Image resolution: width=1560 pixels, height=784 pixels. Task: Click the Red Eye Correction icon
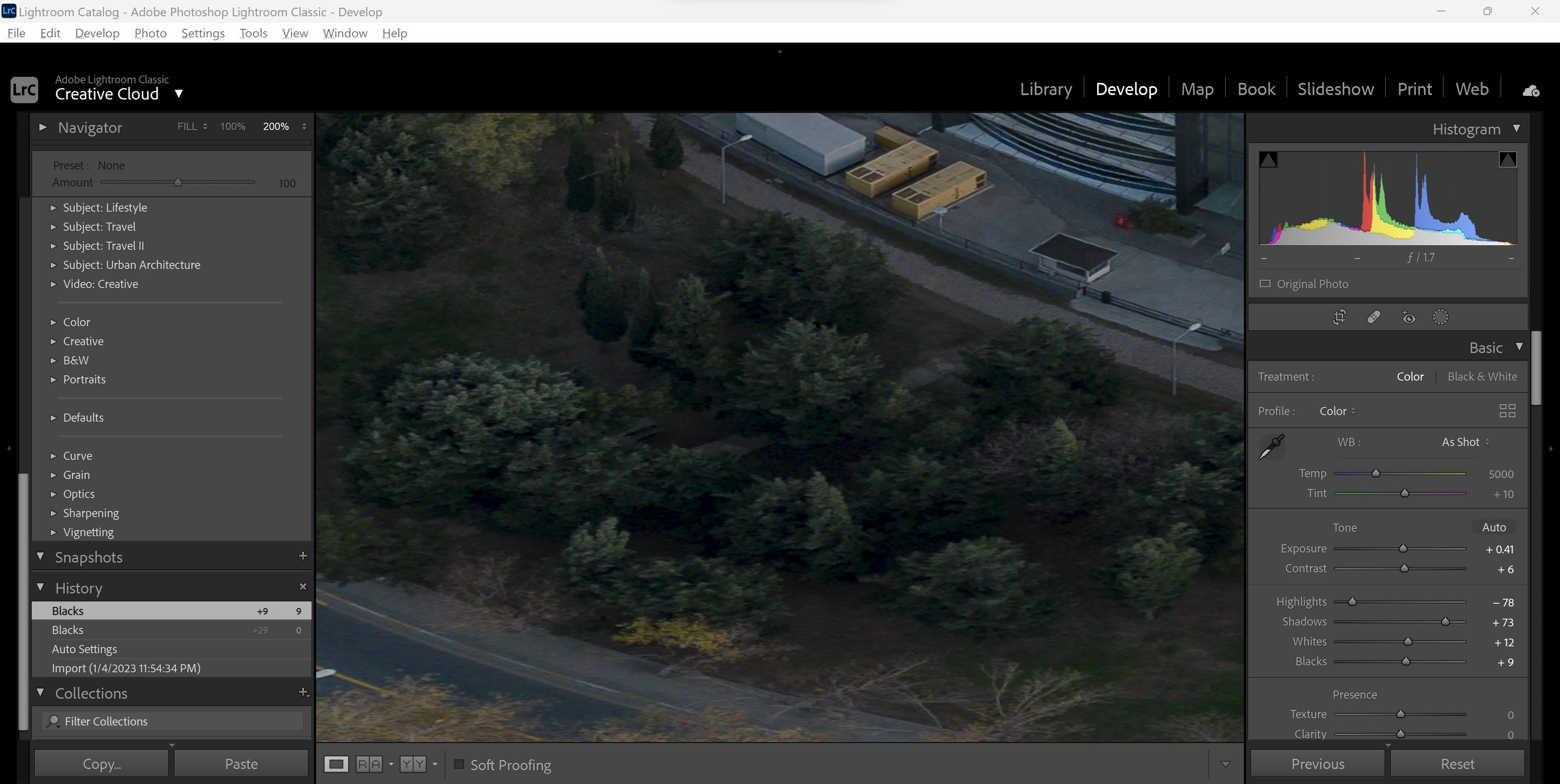(1408, 317)
